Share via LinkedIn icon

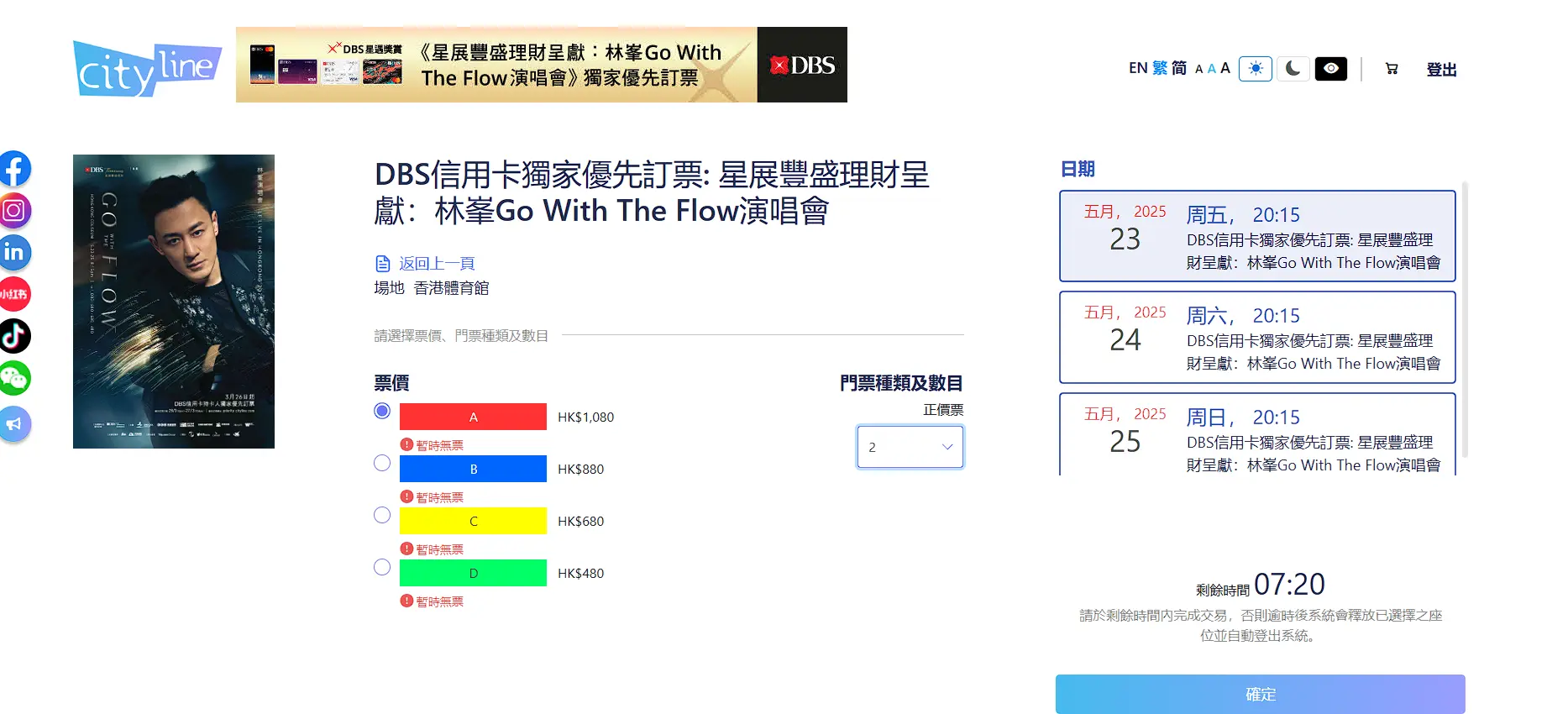pos(14,253)
